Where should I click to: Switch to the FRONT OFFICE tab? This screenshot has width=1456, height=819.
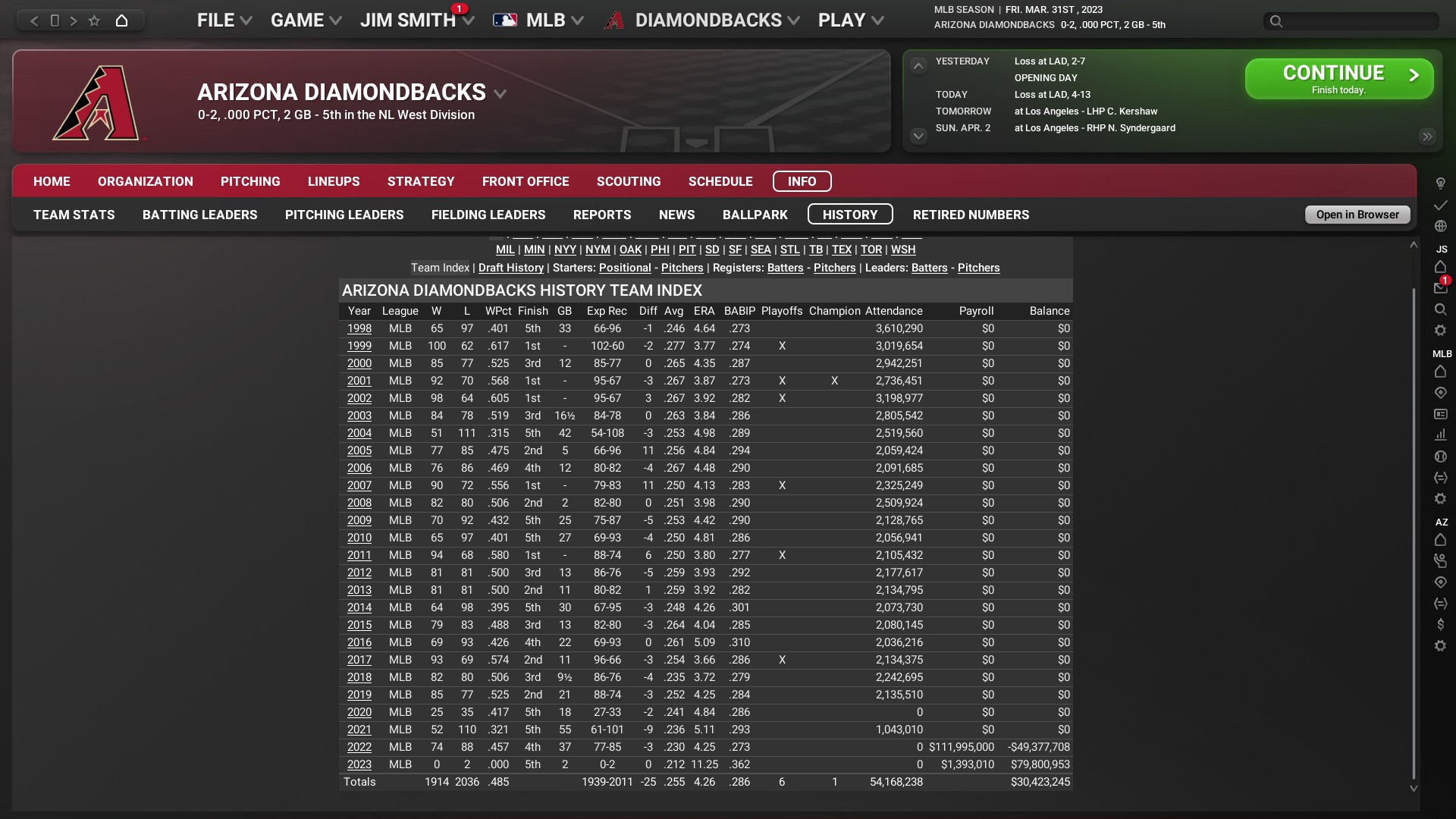coord(526,181)
